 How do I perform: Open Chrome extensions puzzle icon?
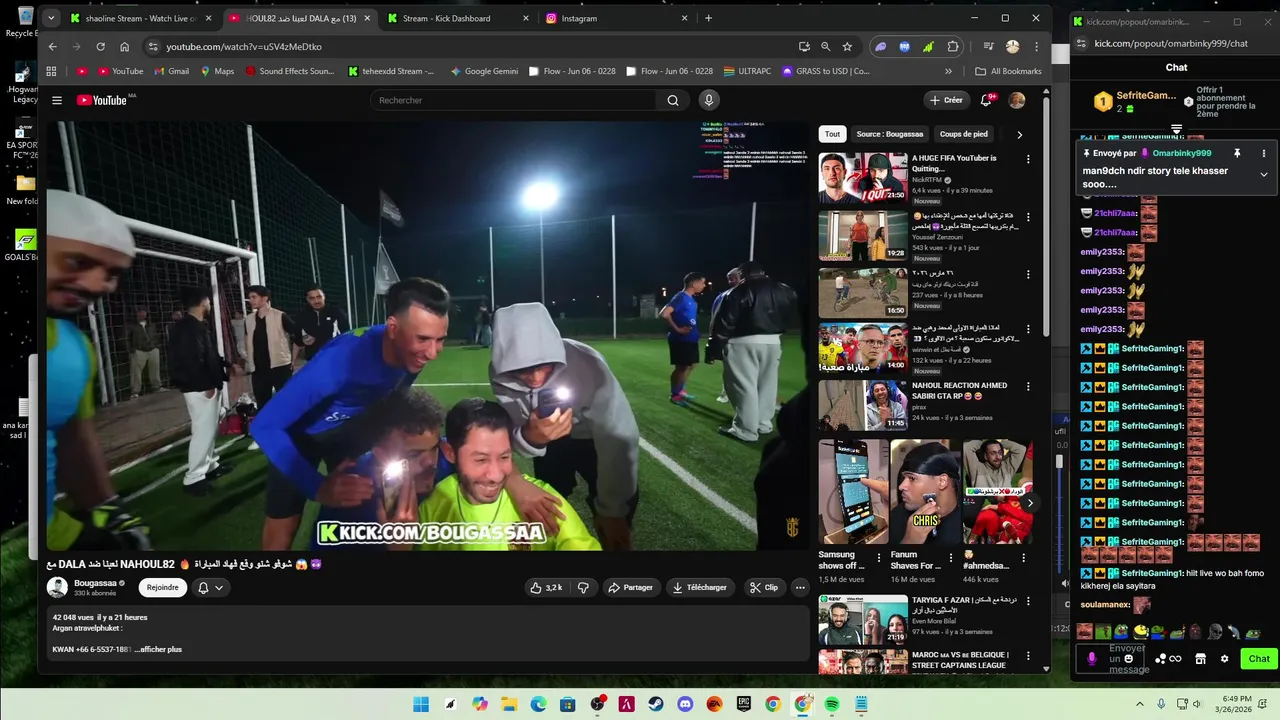[953, 46]
